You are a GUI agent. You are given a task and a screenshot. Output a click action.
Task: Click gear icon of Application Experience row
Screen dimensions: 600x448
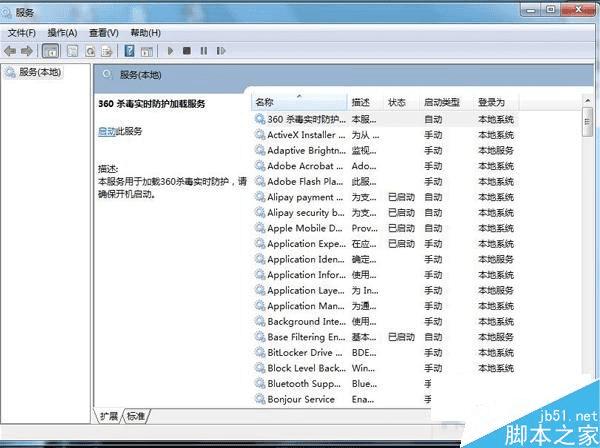pyautogui.click(x=260, y=243)
